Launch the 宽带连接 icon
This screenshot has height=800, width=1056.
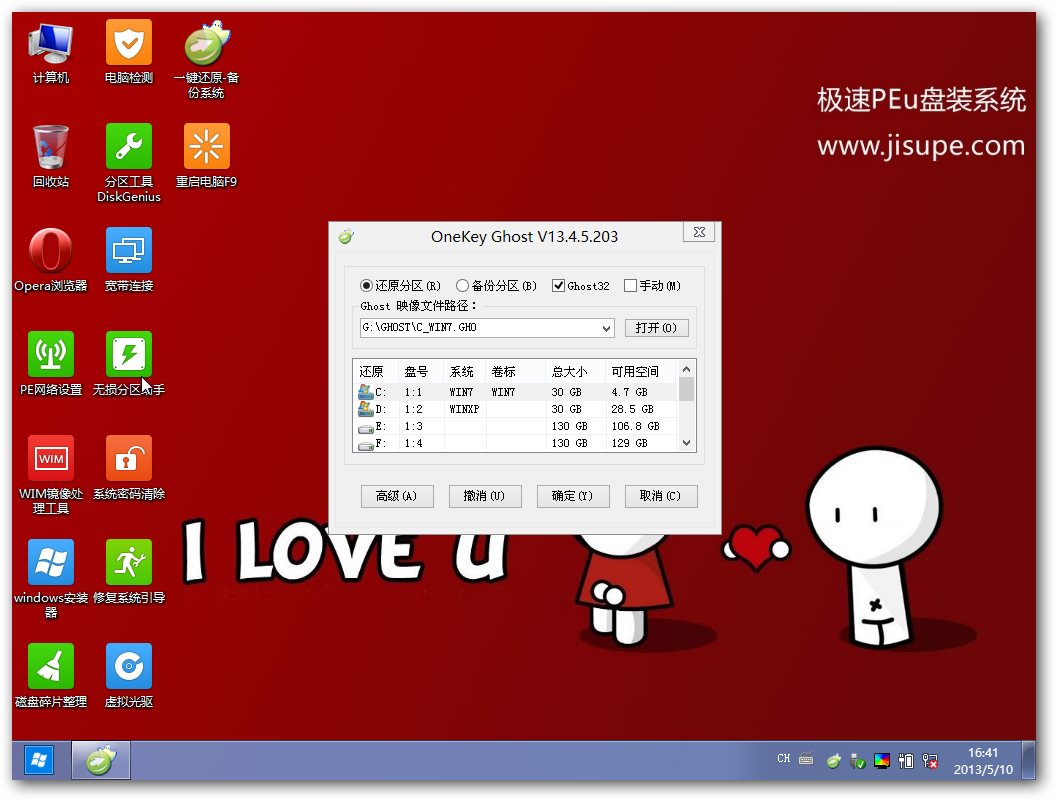pos(129,261)
